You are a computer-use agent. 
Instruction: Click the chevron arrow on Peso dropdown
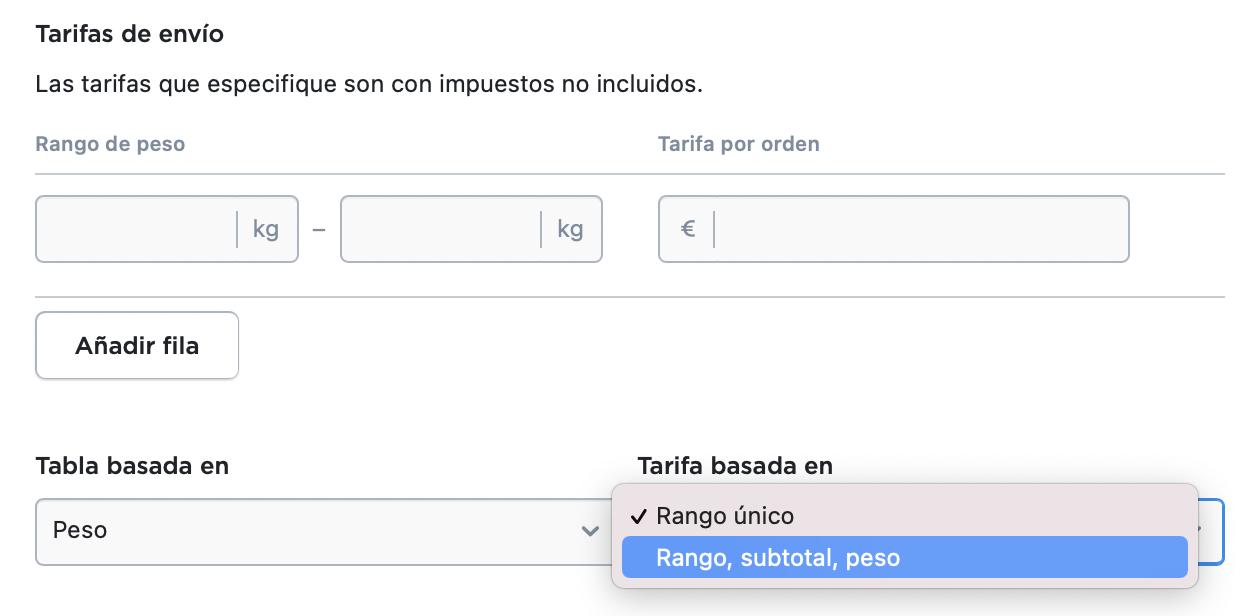pos(590,531)
